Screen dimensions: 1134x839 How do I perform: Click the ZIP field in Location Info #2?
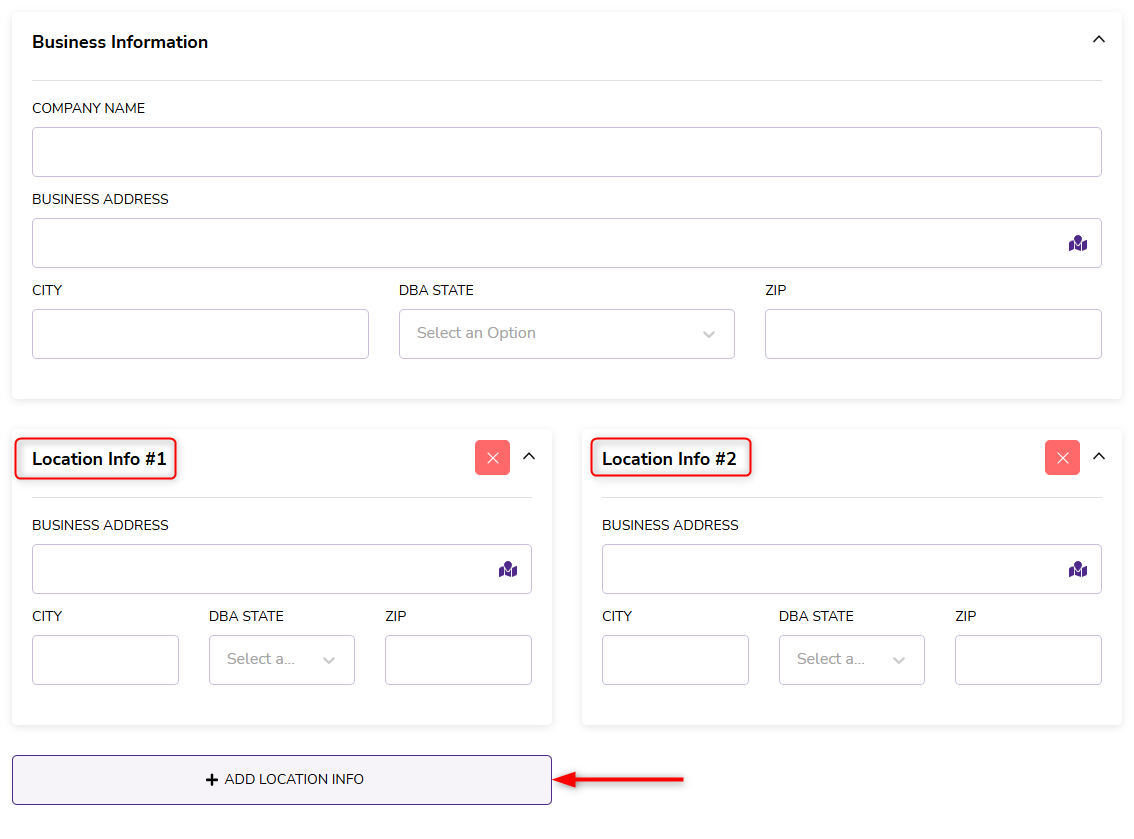[1028, 660]
